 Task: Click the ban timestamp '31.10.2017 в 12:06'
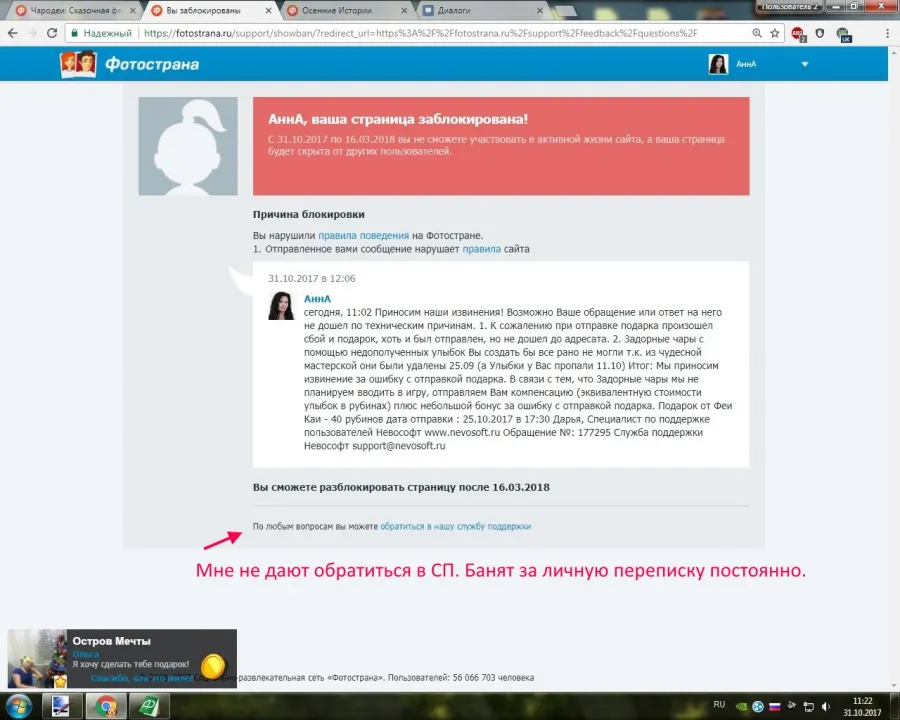click(312, 278)
